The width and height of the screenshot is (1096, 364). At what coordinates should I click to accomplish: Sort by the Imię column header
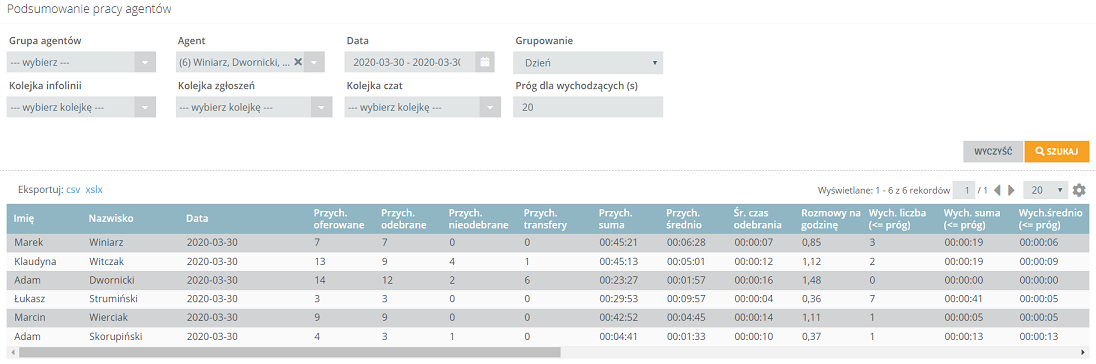[x=23, y=219]
